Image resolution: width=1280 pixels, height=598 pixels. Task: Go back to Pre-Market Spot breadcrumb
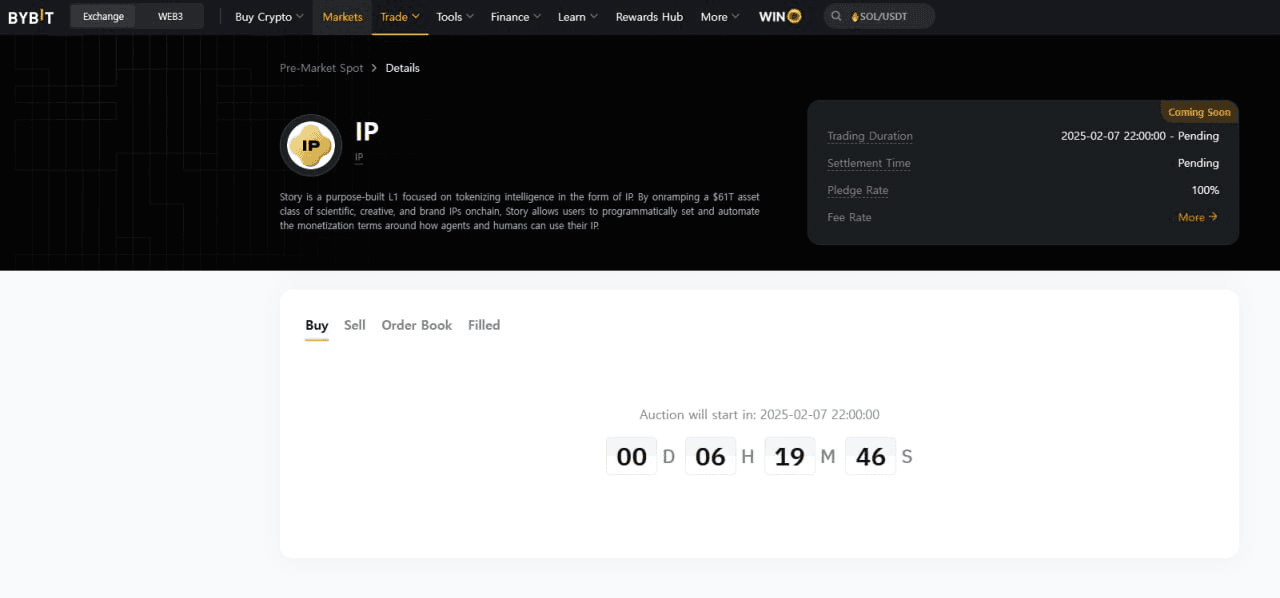click(x=322, y=68)
